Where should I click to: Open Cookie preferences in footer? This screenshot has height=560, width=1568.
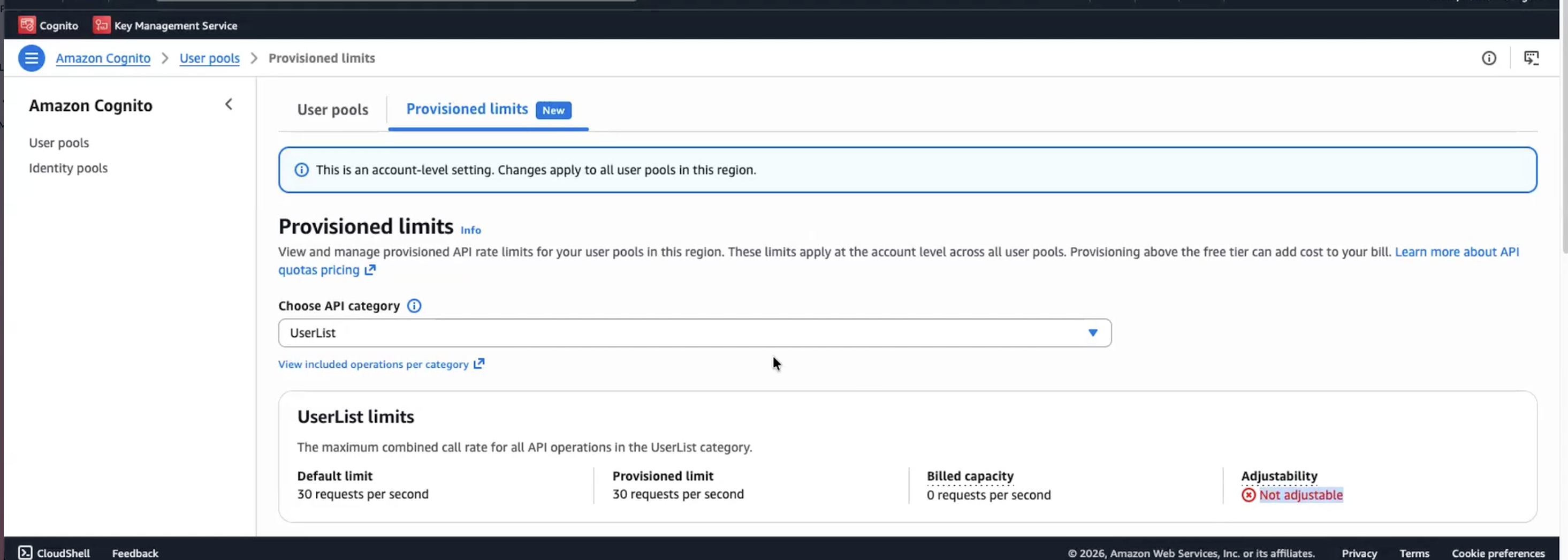[x=1497, y=553]
